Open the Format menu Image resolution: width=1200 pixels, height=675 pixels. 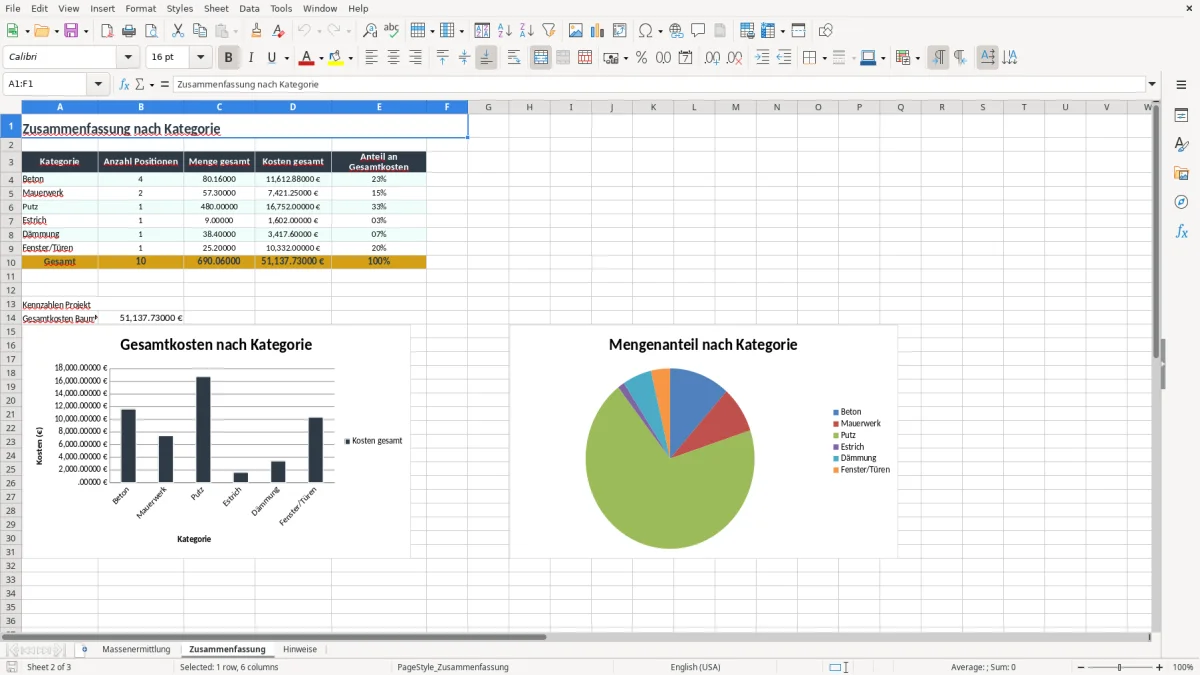coord(140,8)
